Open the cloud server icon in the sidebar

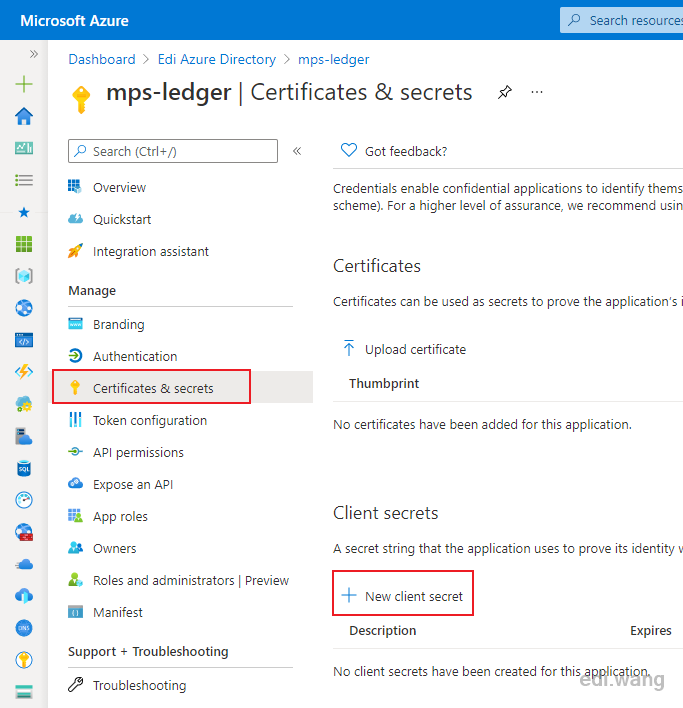24,436
